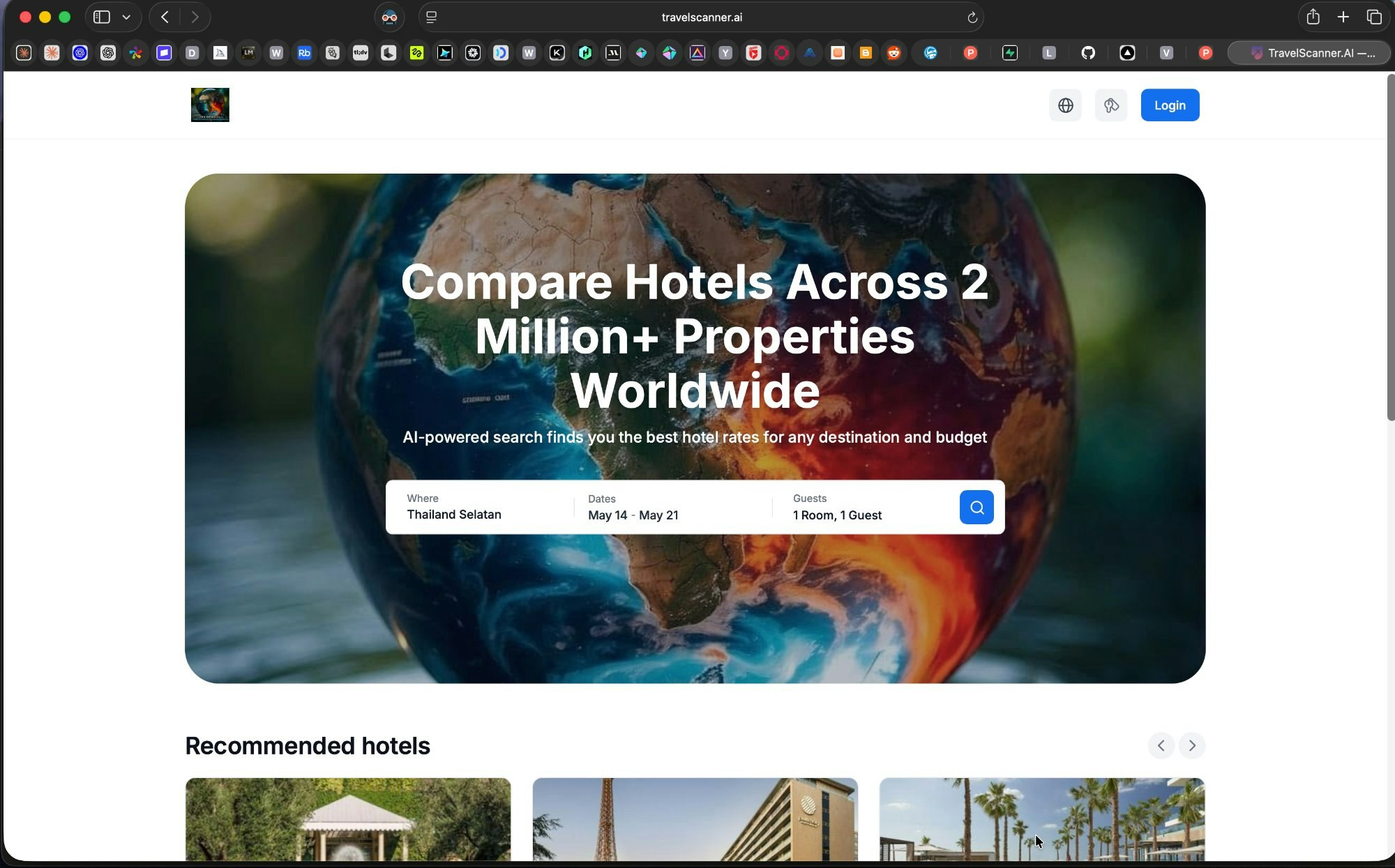Click the blue magnifier search button
The image size is (1395, 868).
(976, 507)
